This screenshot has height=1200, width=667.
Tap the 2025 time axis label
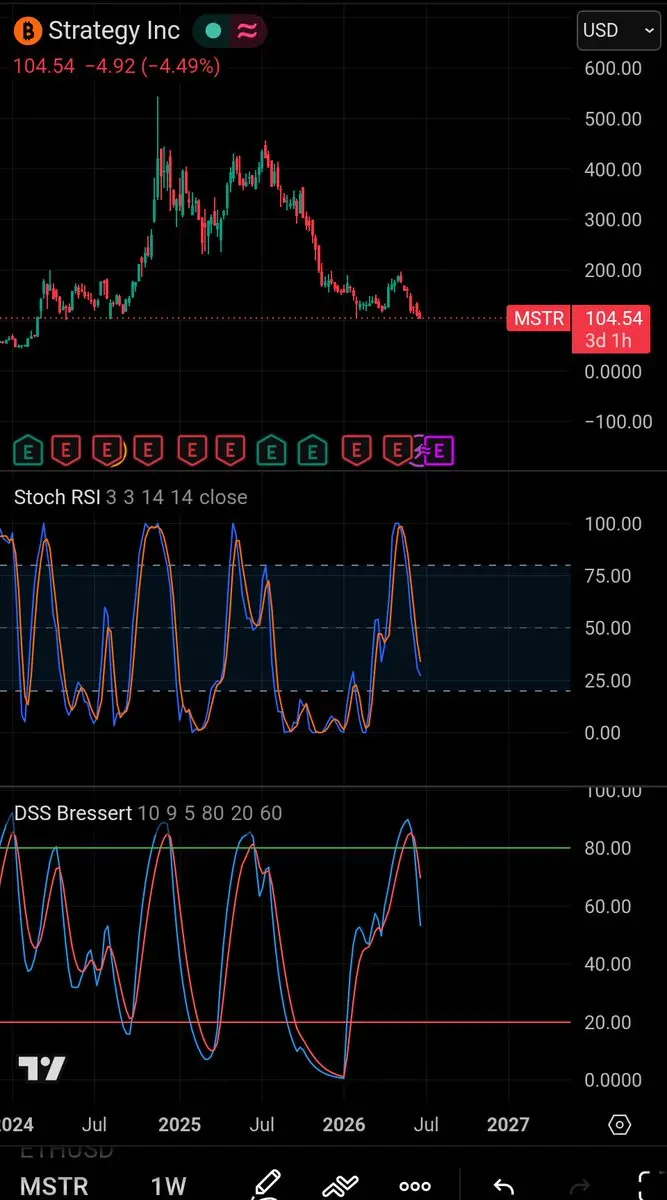coord(181,1124)
